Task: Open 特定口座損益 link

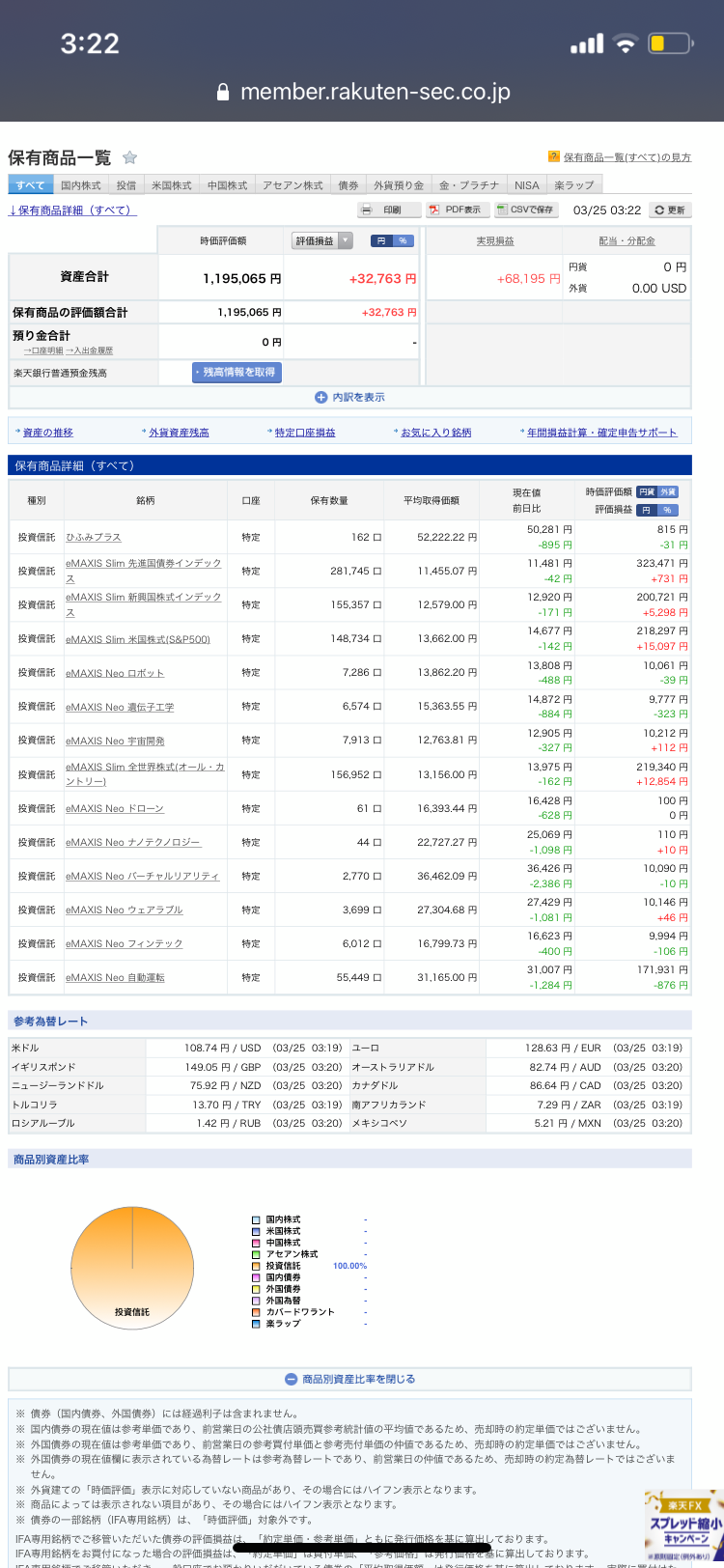Action: click(305, 433)
